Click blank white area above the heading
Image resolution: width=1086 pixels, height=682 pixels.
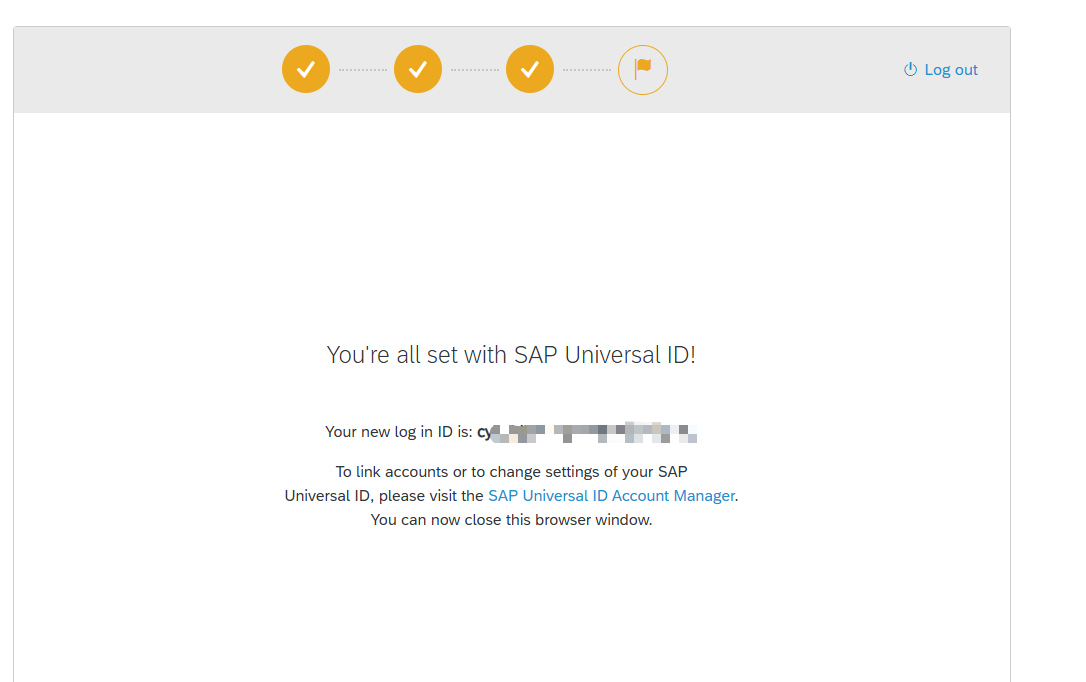point(511,220)
